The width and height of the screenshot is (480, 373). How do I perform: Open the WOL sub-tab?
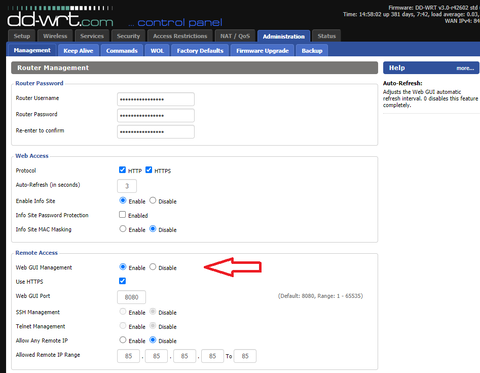click(157, 51)
